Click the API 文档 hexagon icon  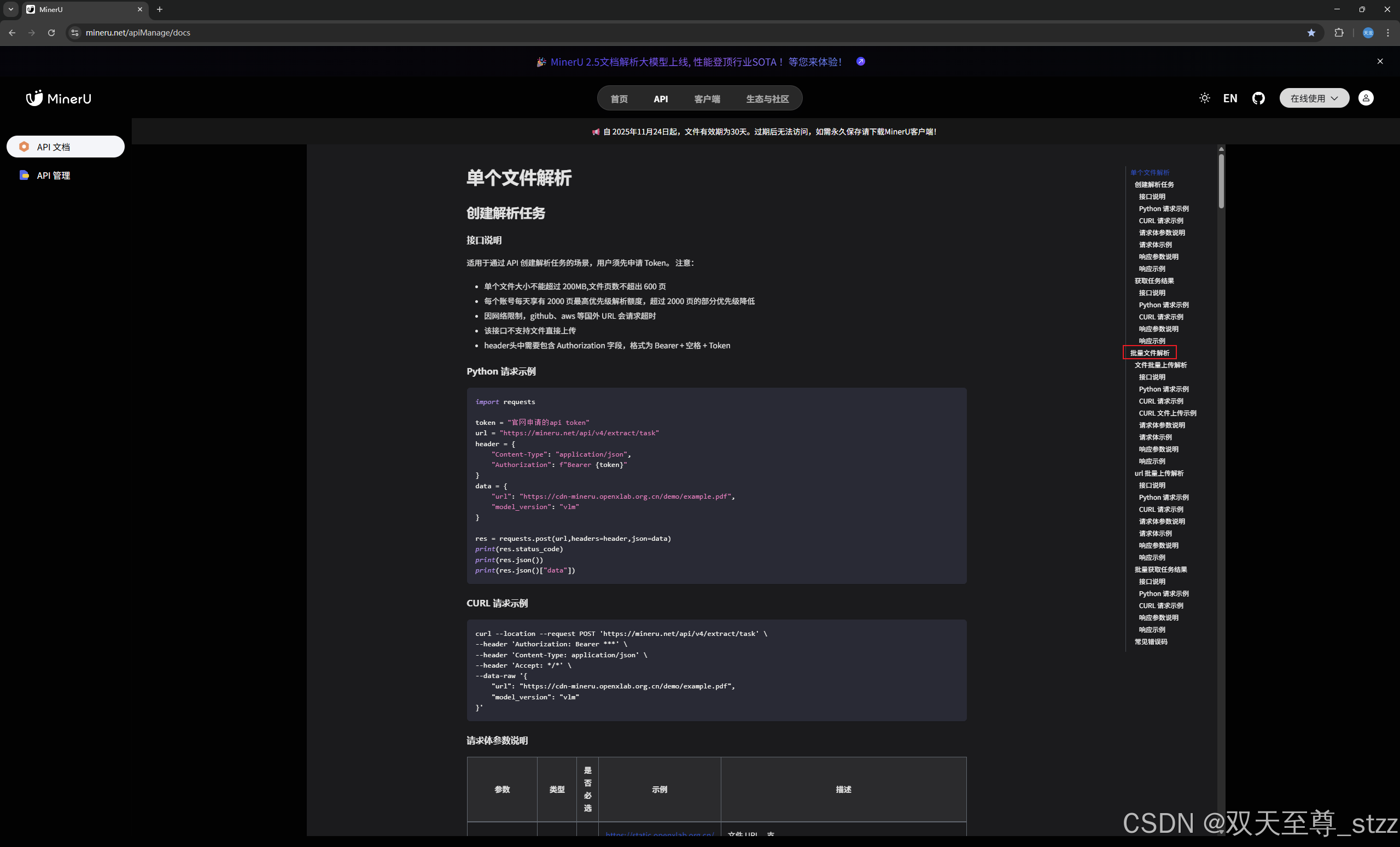pyautogui.click(x=24, y=147)
